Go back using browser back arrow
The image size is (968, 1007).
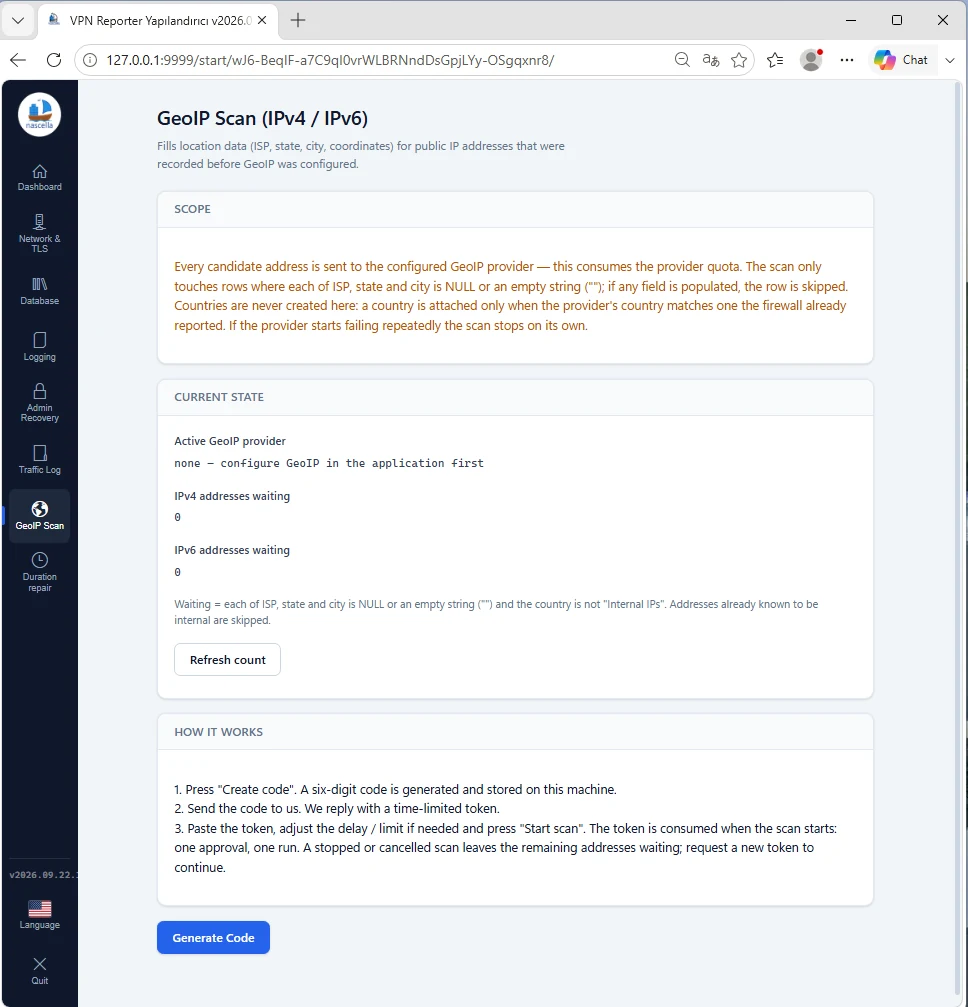[x=18, y=60]
